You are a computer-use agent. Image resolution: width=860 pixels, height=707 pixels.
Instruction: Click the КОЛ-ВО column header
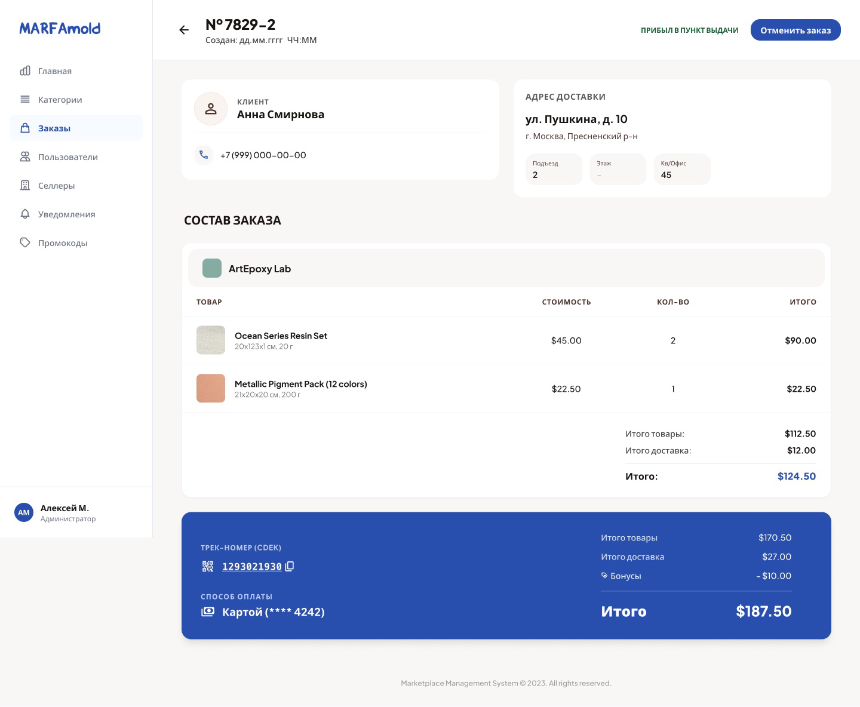[673, 302]
